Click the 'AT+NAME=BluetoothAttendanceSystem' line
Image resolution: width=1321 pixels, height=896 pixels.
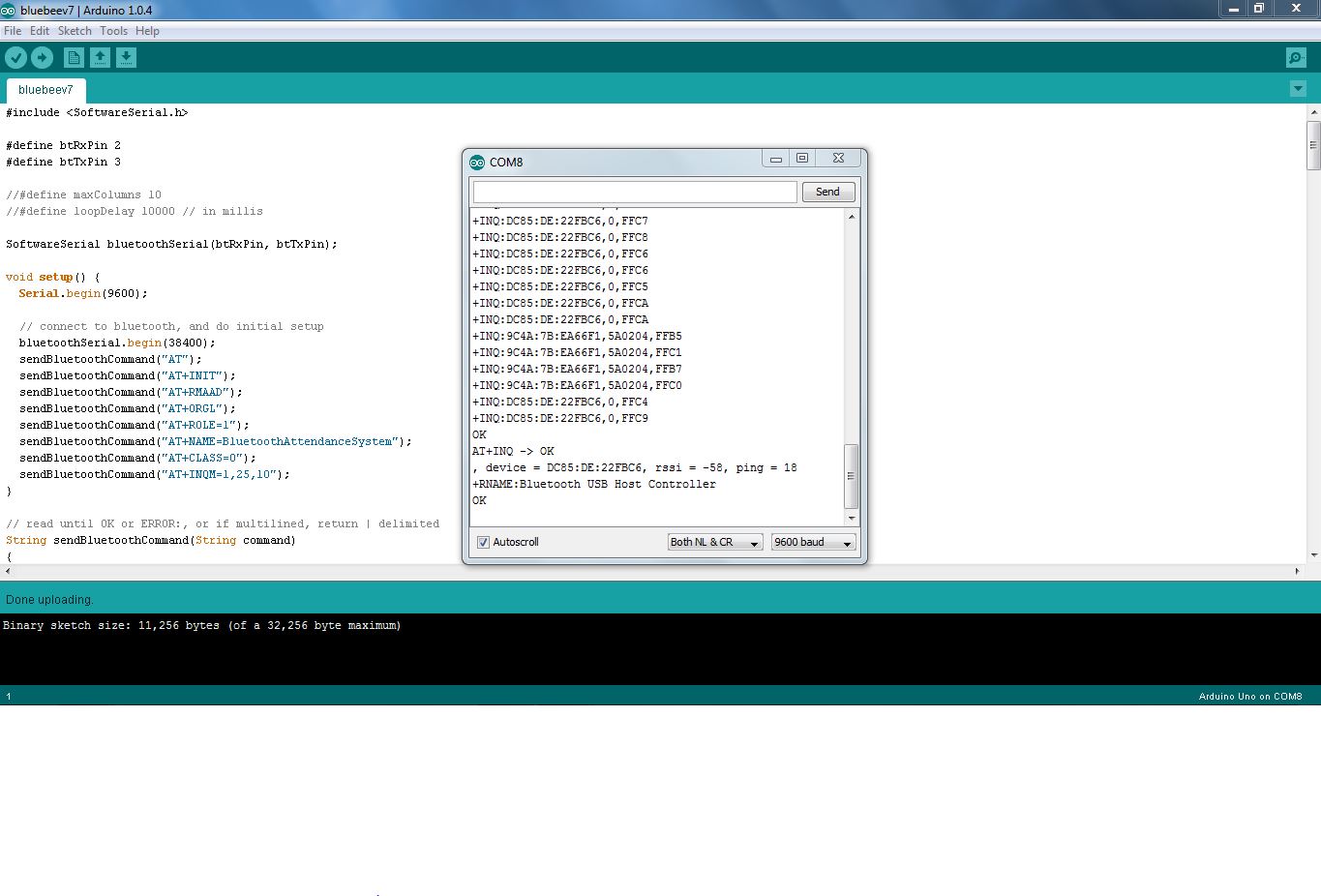click(216, 441)
